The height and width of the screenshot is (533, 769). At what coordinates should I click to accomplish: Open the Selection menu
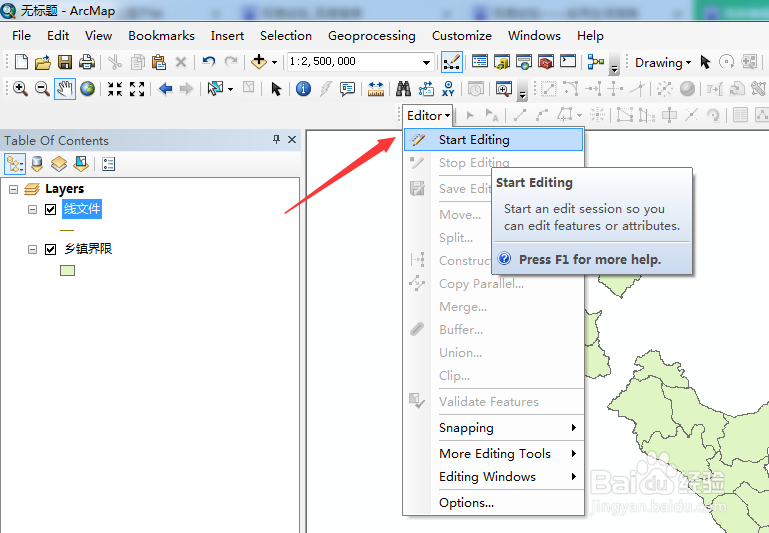tap(285, 36)
